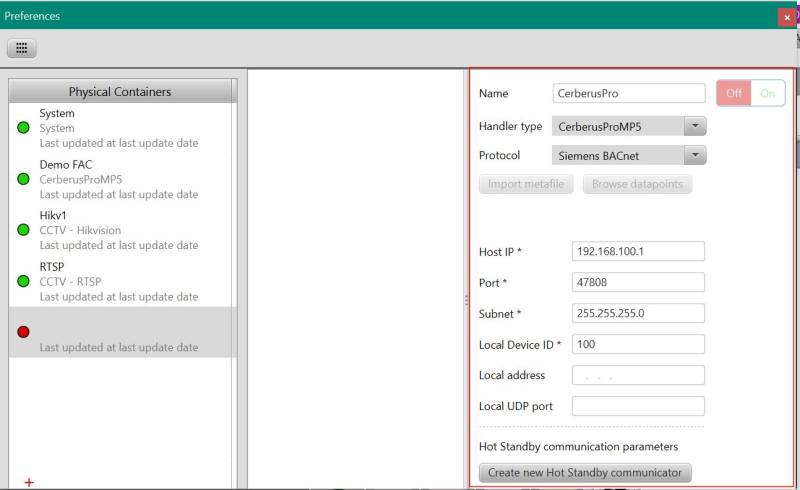Click into the Host IP field

coord(637,251)
